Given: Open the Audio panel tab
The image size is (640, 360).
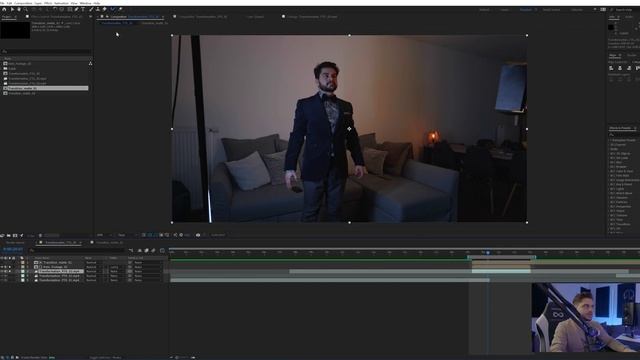Looking at the screenshot, I should [629, 17].
